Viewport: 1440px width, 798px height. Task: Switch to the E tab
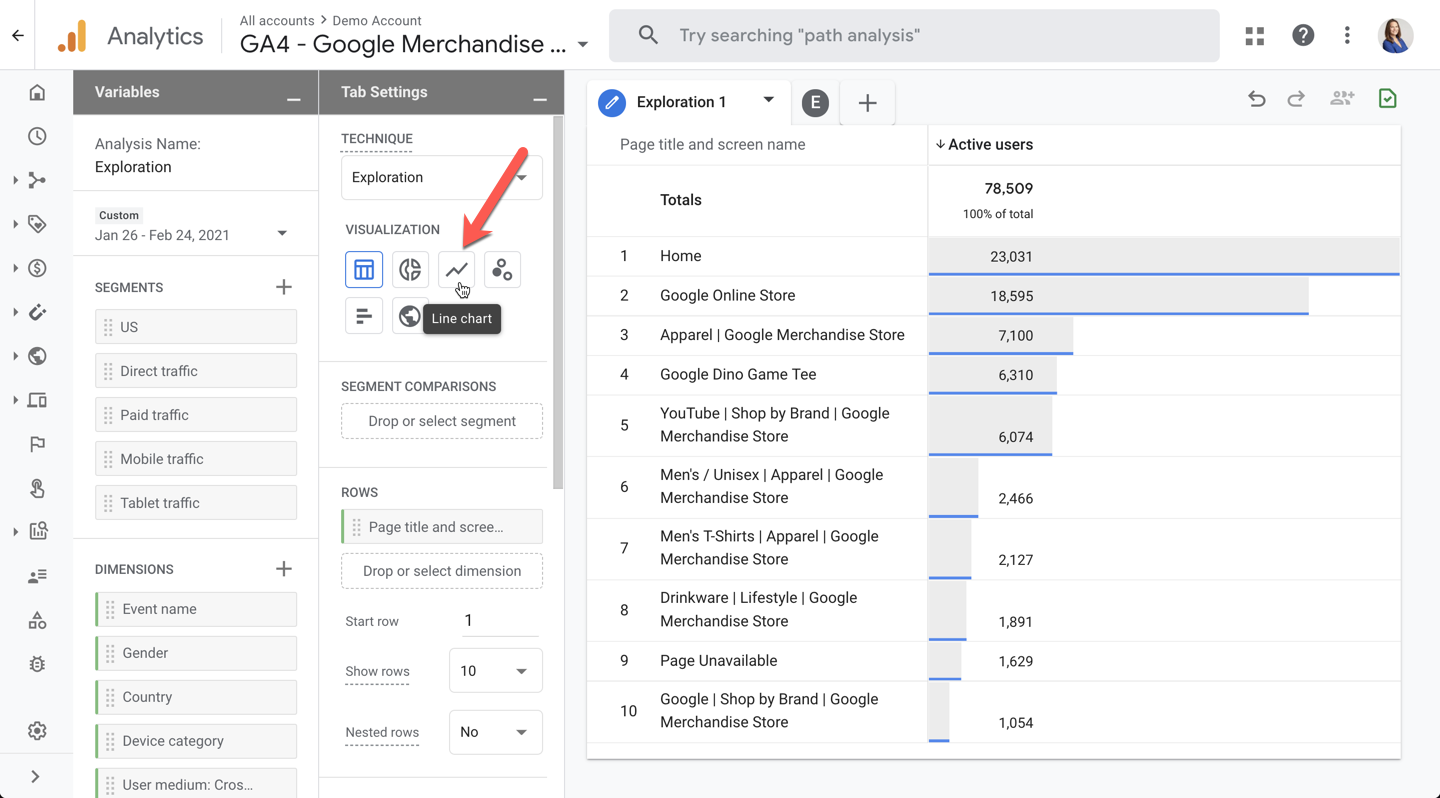[815, 102]
